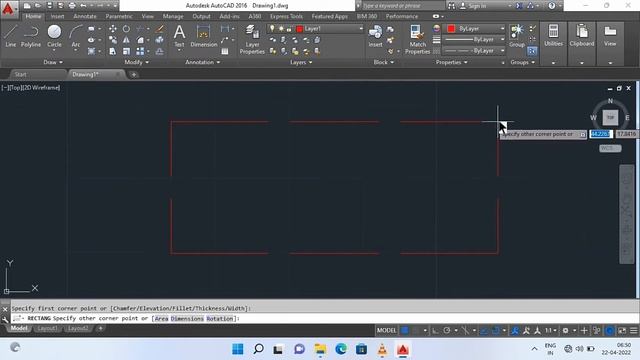Click the Explode tool icon
The height and width of the screenshot is (360, 640).
(160, 40)
